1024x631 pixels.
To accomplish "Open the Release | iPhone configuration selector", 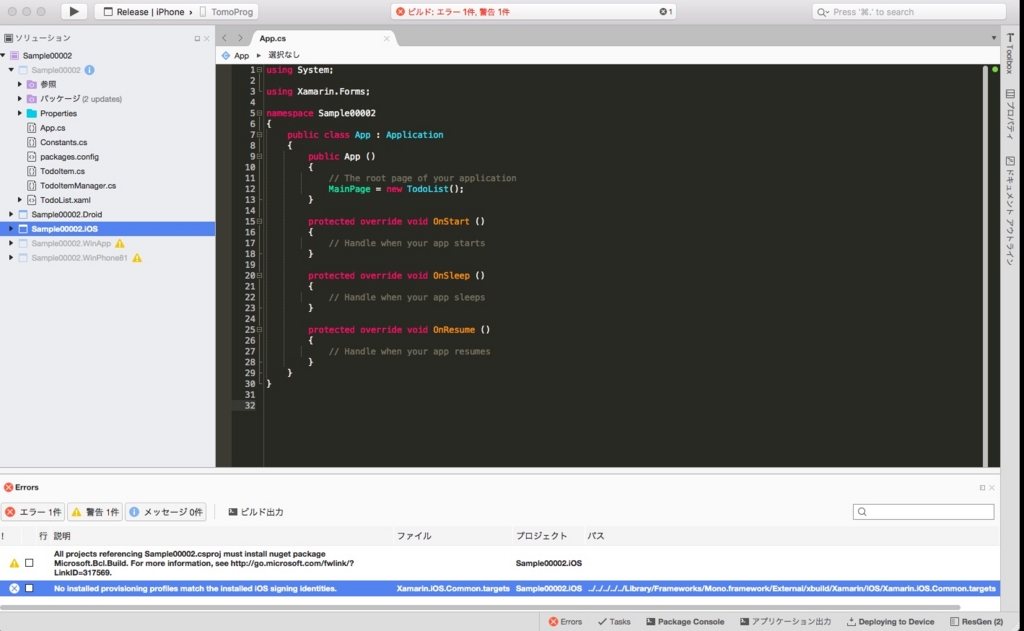I will click(x=148, y=12).
